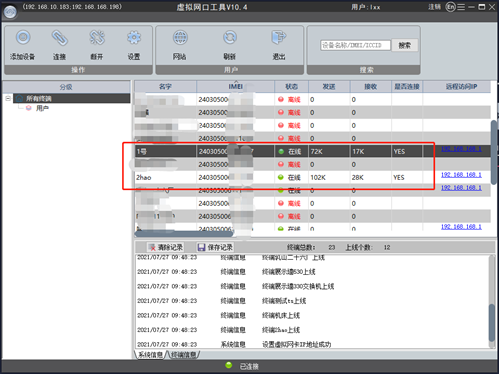Image resolution: width=499 pixels, height=374 pixels.
Task: Select the 用户 tree item
Action: click(42, 108)
